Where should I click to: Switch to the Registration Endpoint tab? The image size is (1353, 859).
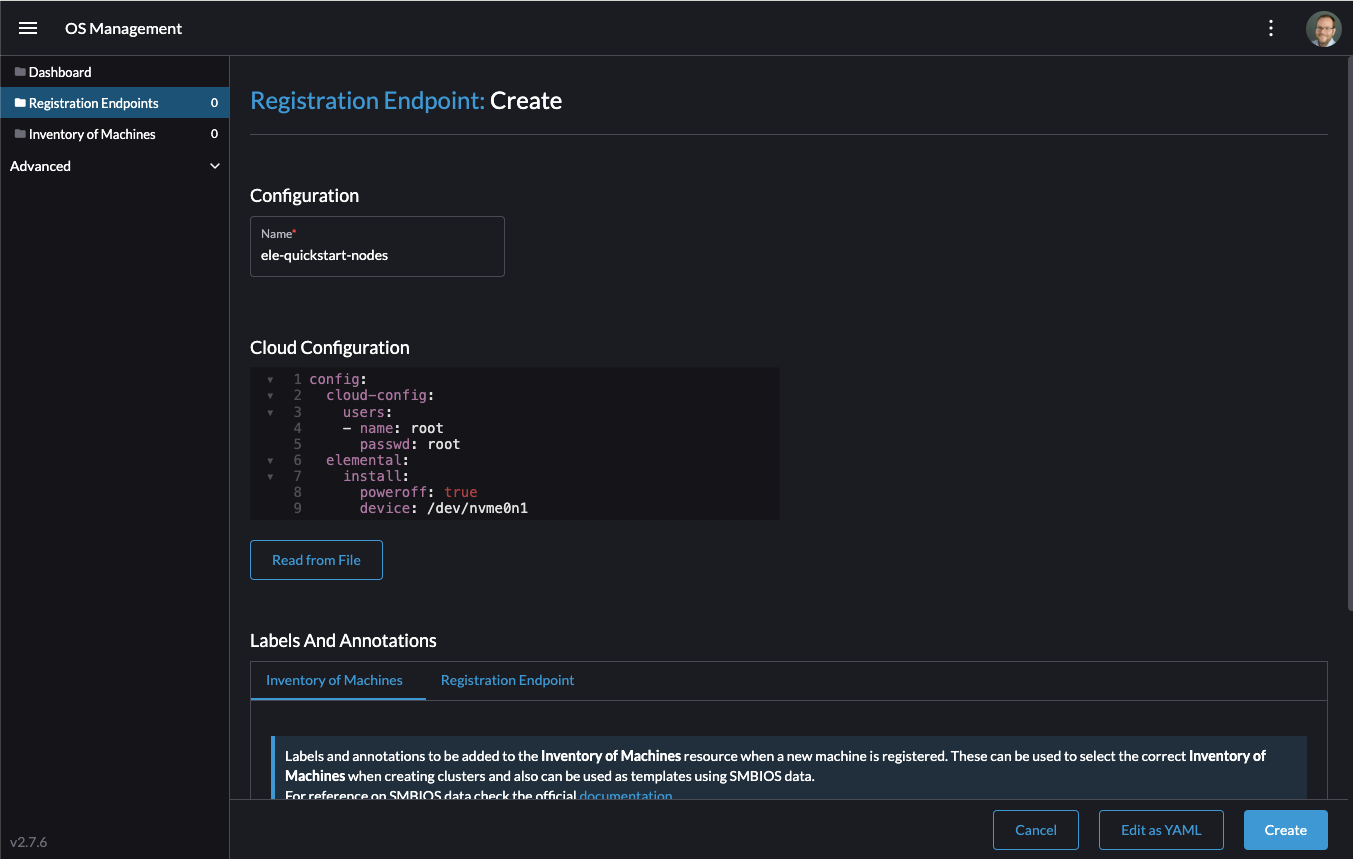point(507,680)
